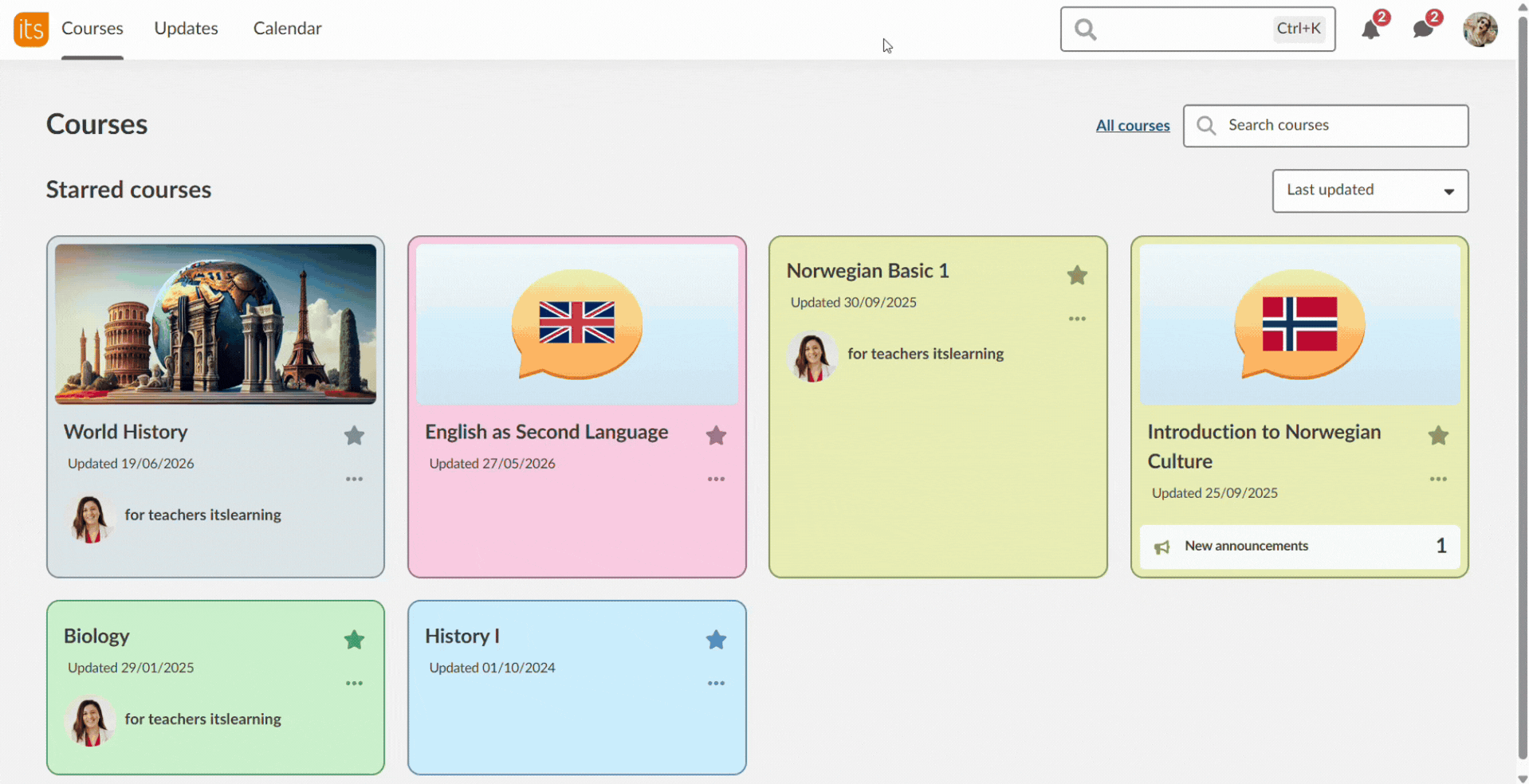Open English as Second Language course title
This screenshot has height=784, width=1529.
point(547,432)
